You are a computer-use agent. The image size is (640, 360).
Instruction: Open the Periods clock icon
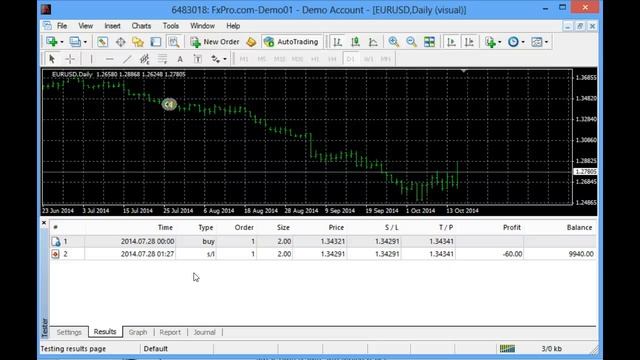pyautogui.click(x=513, y=42)
